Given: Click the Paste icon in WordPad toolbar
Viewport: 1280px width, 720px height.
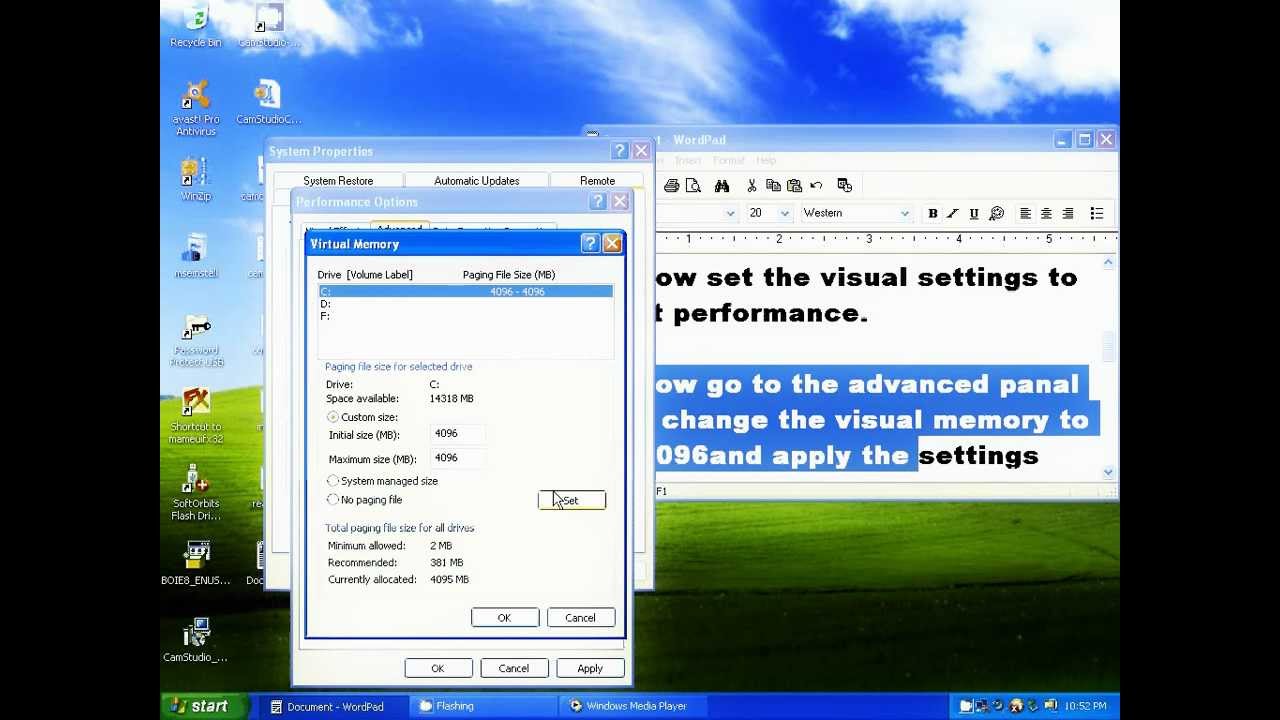Looking at the screenshot, I should click(794, 186).
